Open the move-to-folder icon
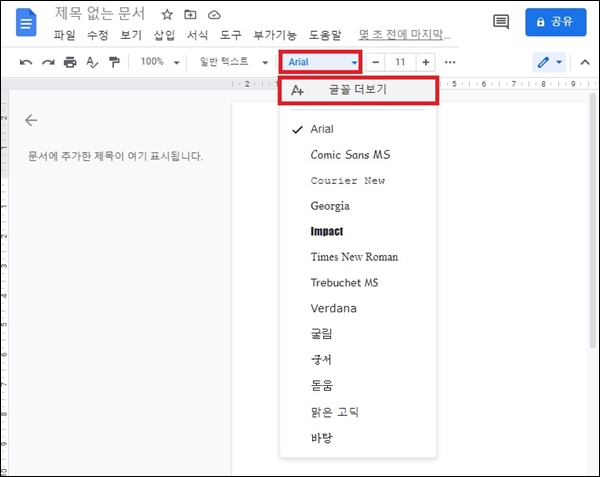Viewport: 600px width, 477px height. point(190,15)
